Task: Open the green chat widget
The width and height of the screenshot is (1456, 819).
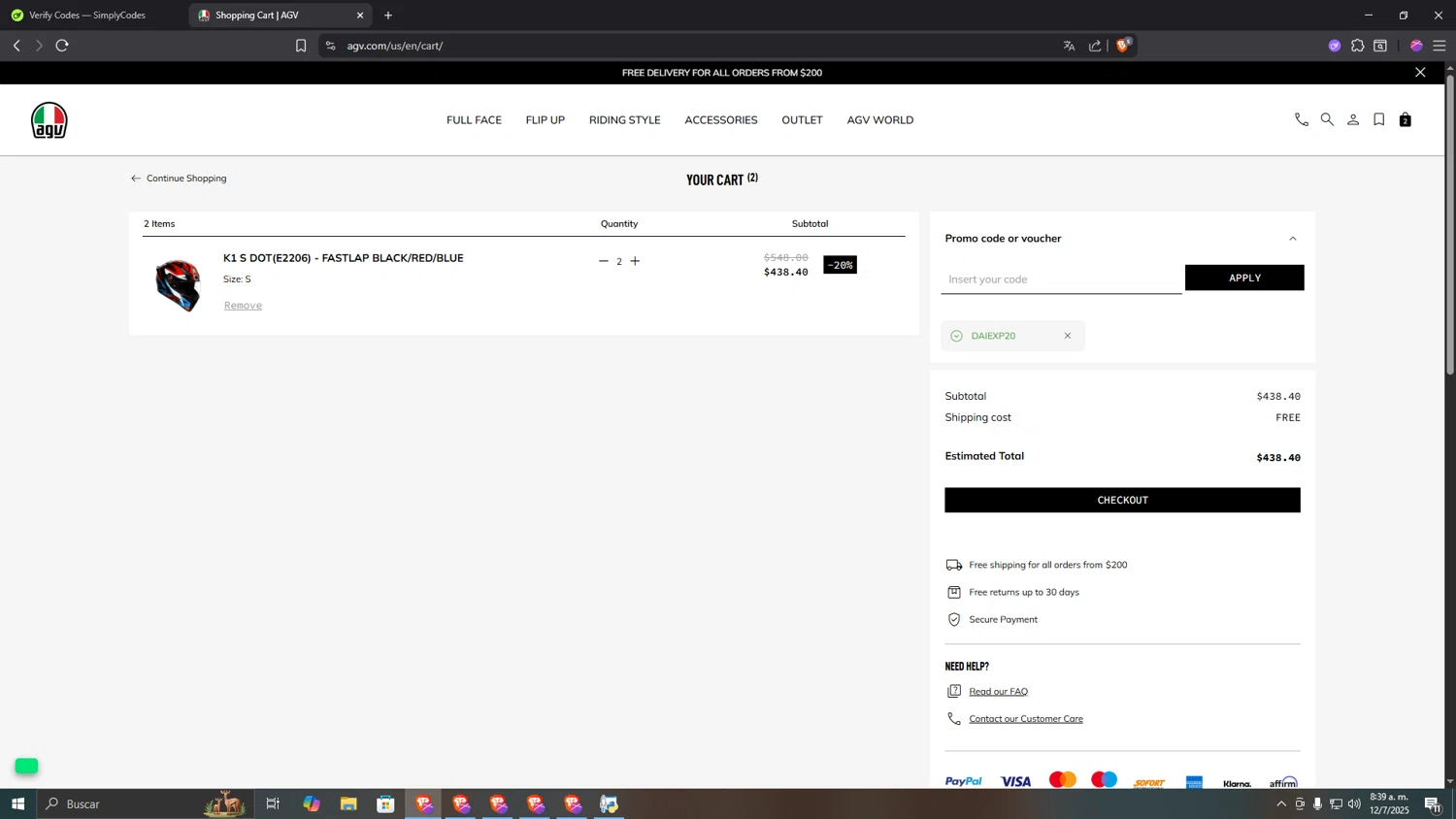Action: click(x=26, y=767)
